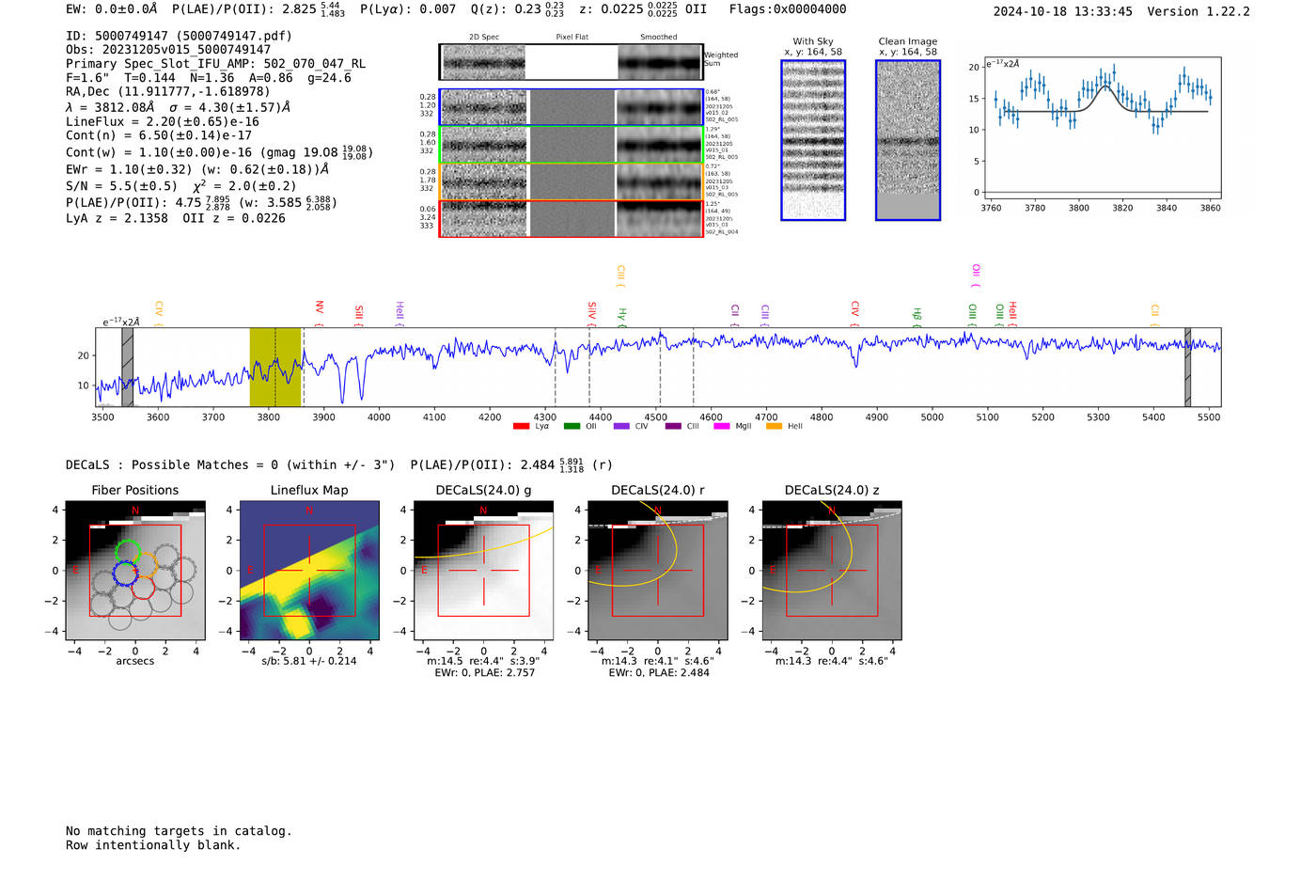Select the Fiber Positions cutout image
The image size is (1316, 896).
pyautogui.click(x=135, y=571)
